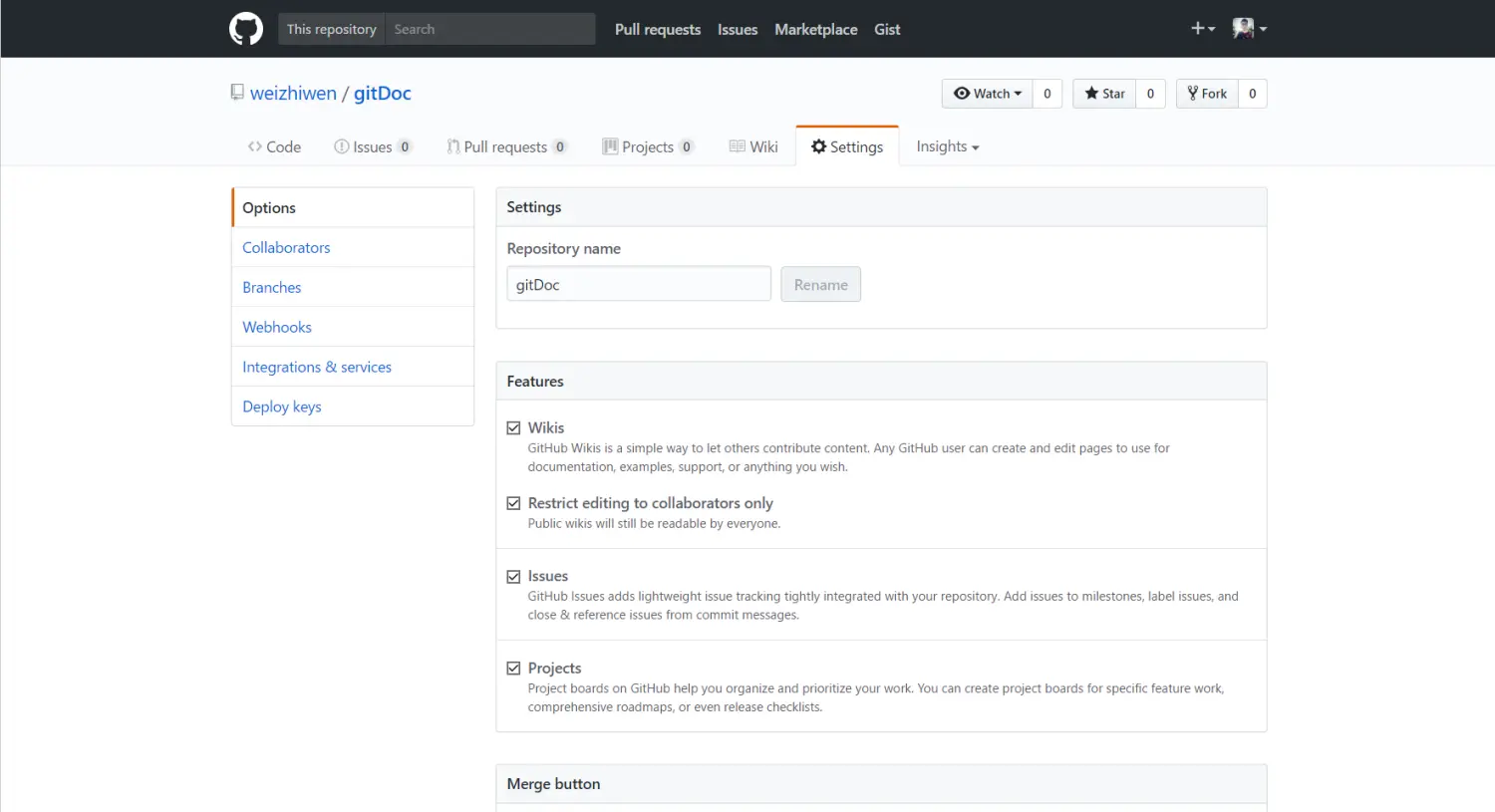Open the plus create-new menu
Viewport: 1495px width, 812px height.
pyautogui.click(x=1203, y=29)
